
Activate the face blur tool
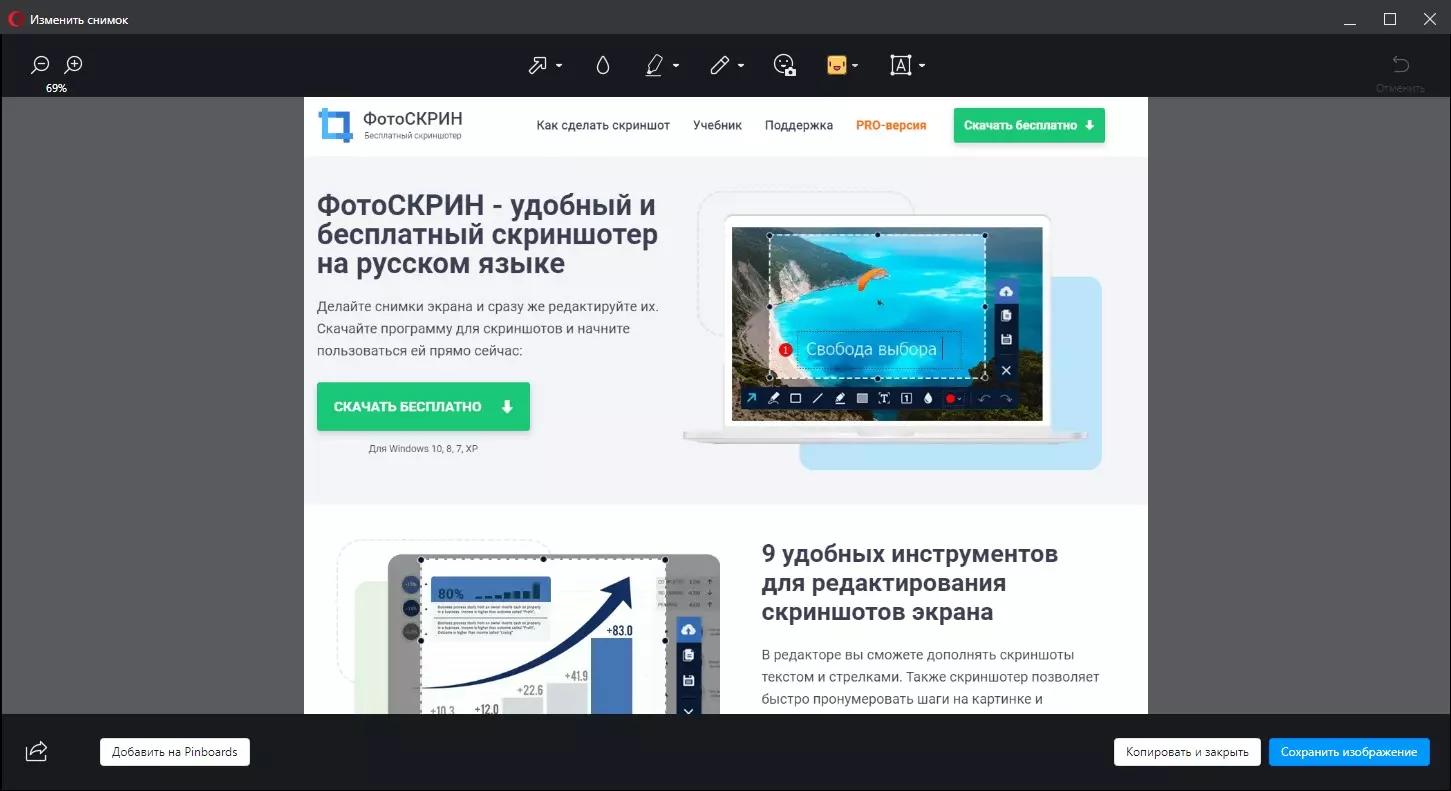785,64
